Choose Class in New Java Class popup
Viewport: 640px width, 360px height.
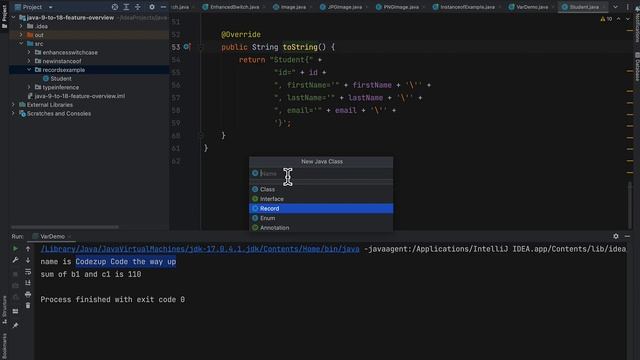click(x=321, y=189)
